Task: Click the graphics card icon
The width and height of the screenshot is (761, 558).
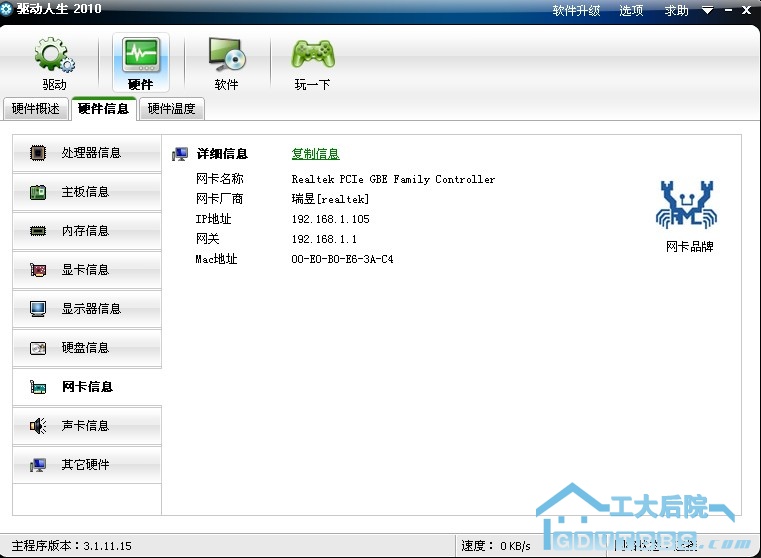Action: click(38, 270)
